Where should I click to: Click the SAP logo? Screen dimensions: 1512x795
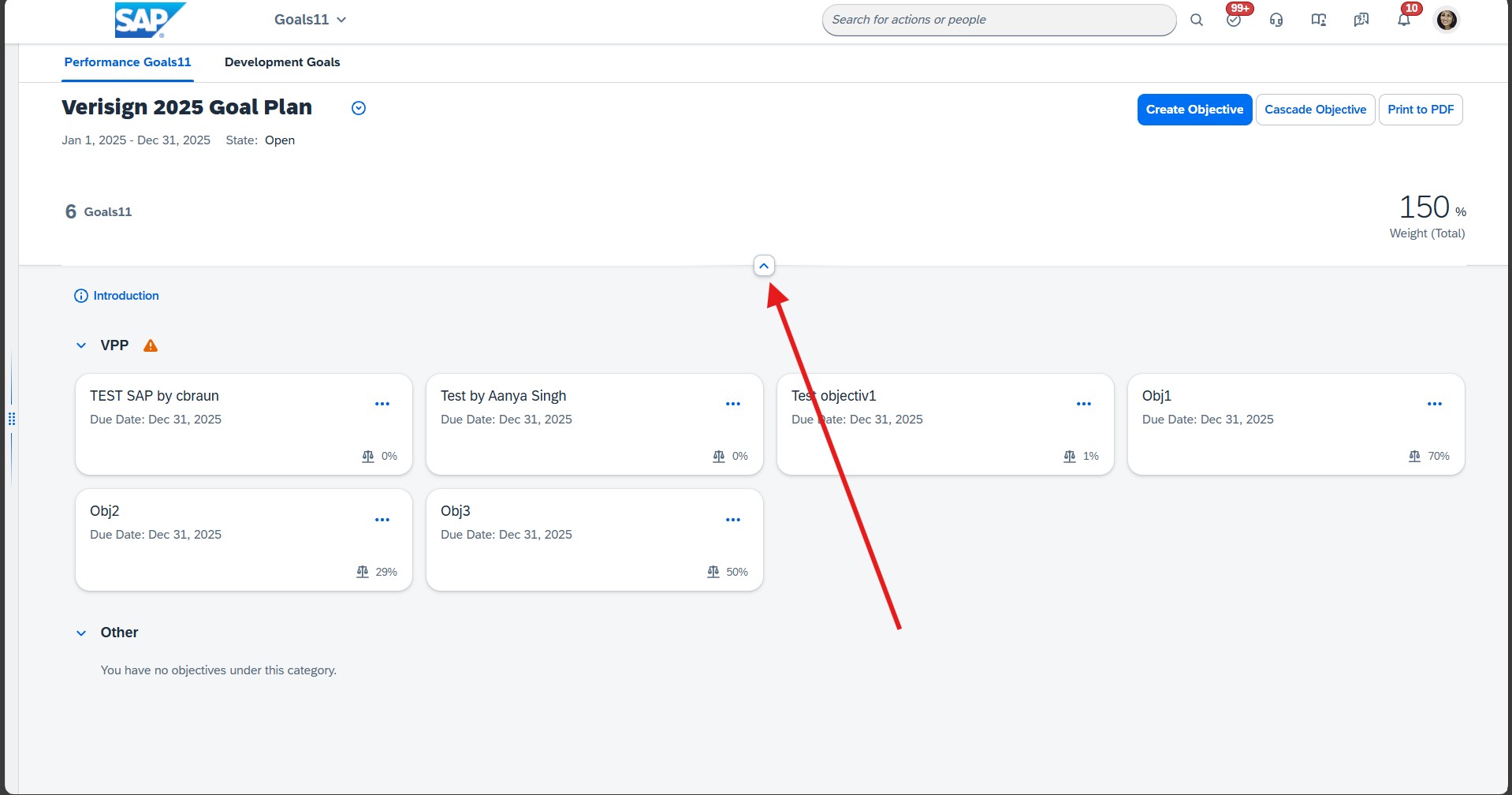150,20
